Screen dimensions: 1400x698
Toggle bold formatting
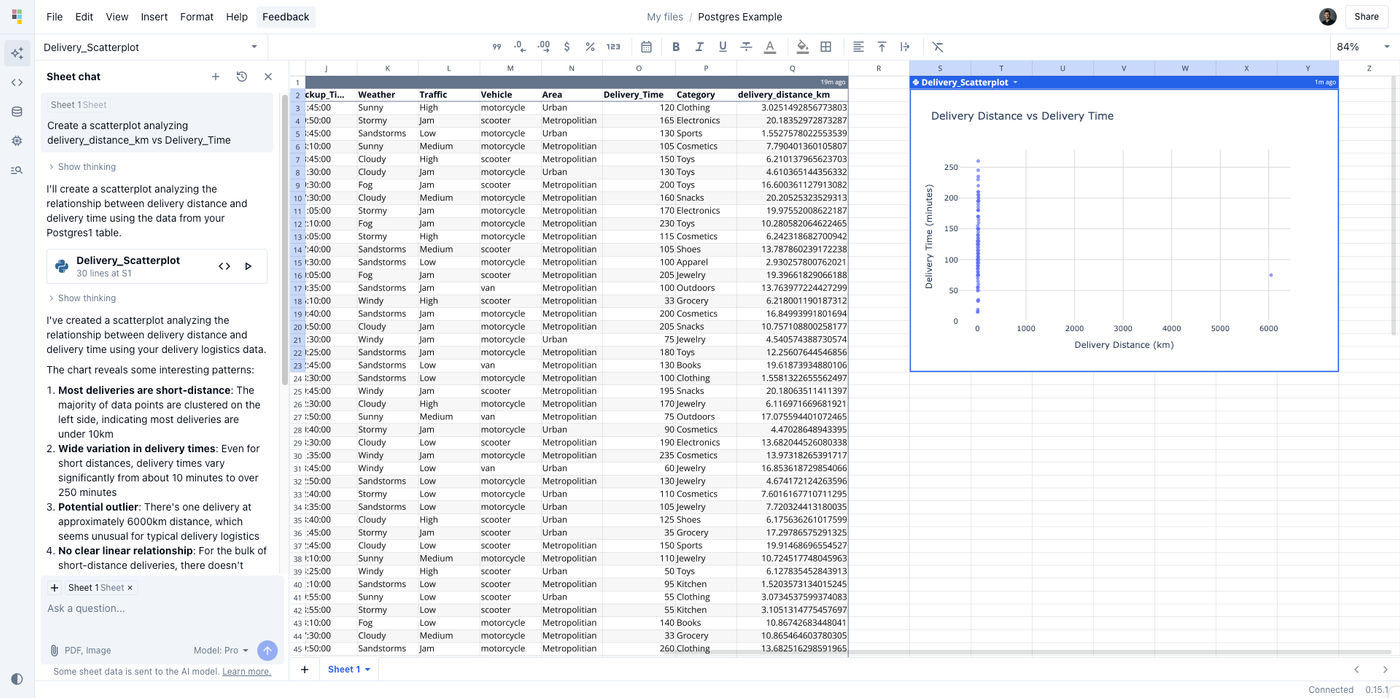pyautogui.click(x=676, y=46)
